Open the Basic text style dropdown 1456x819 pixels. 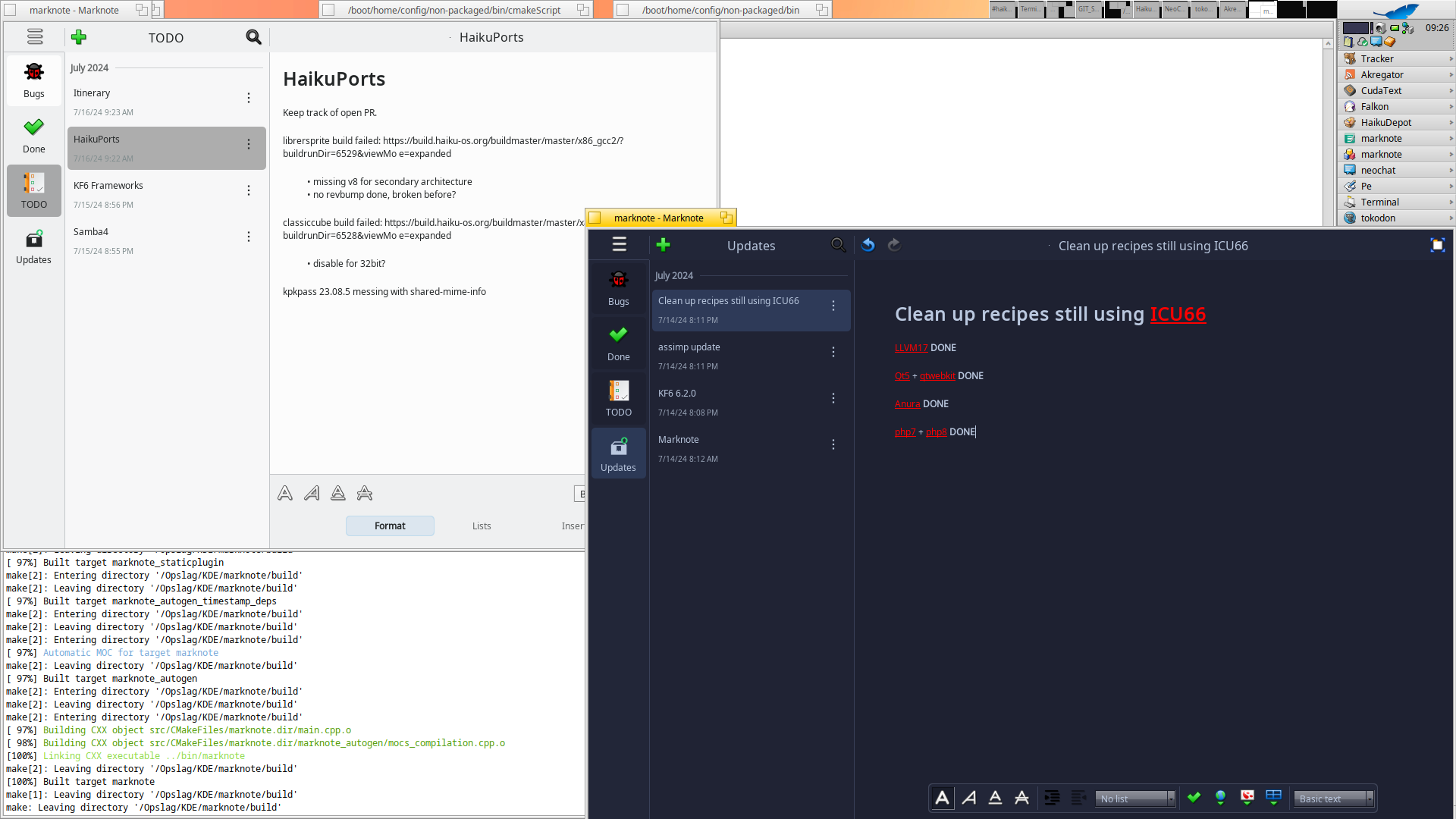coord(1334,799)
